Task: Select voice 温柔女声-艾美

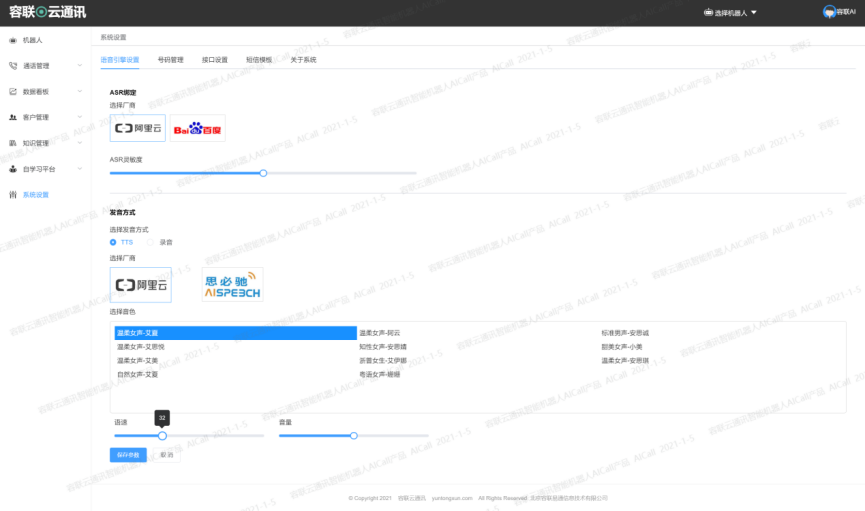Action: coord(137,361)
